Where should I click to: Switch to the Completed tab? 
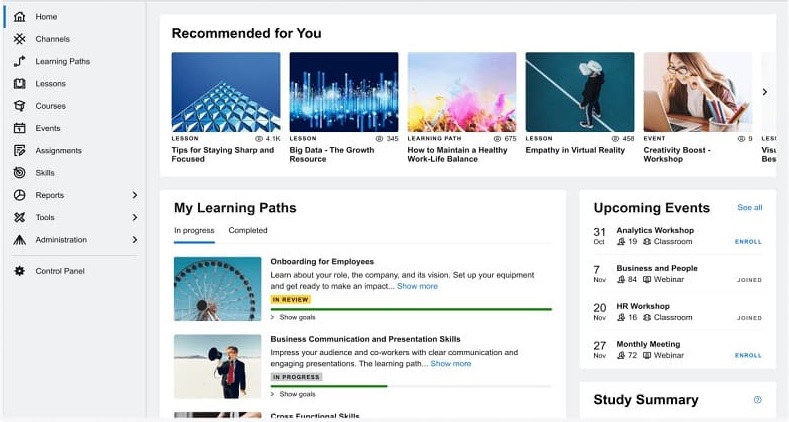point(248,230)
